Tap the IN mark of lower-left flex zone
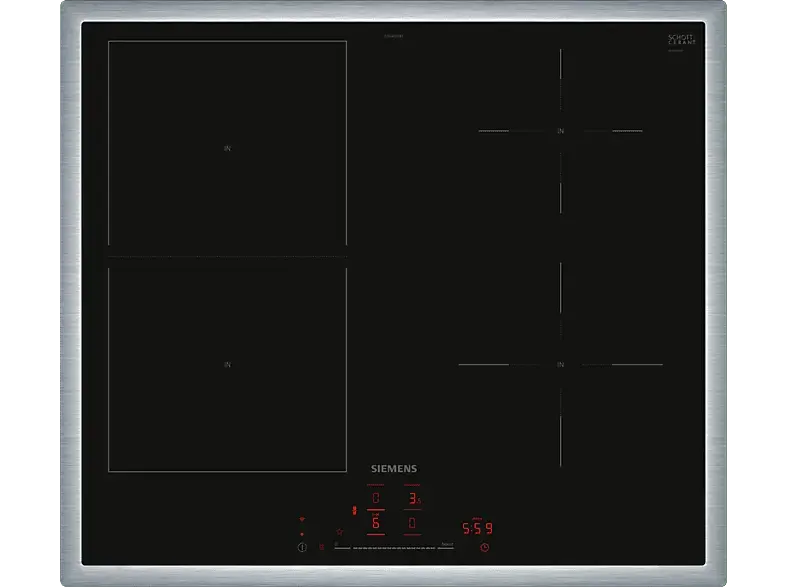Screen dimensions: 786x587 coord(227,365)
